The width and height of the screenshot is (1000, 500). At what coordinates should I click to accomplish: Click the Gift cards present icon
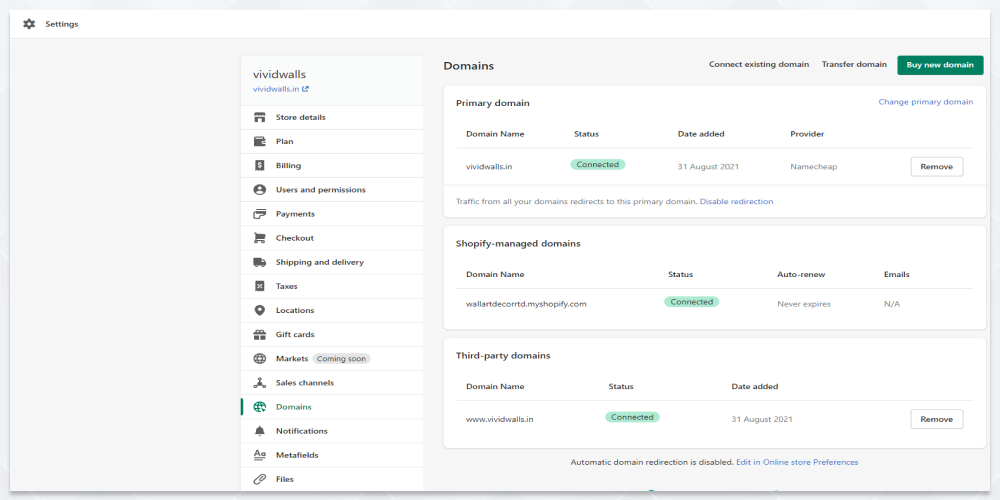(x=260, y=334)
